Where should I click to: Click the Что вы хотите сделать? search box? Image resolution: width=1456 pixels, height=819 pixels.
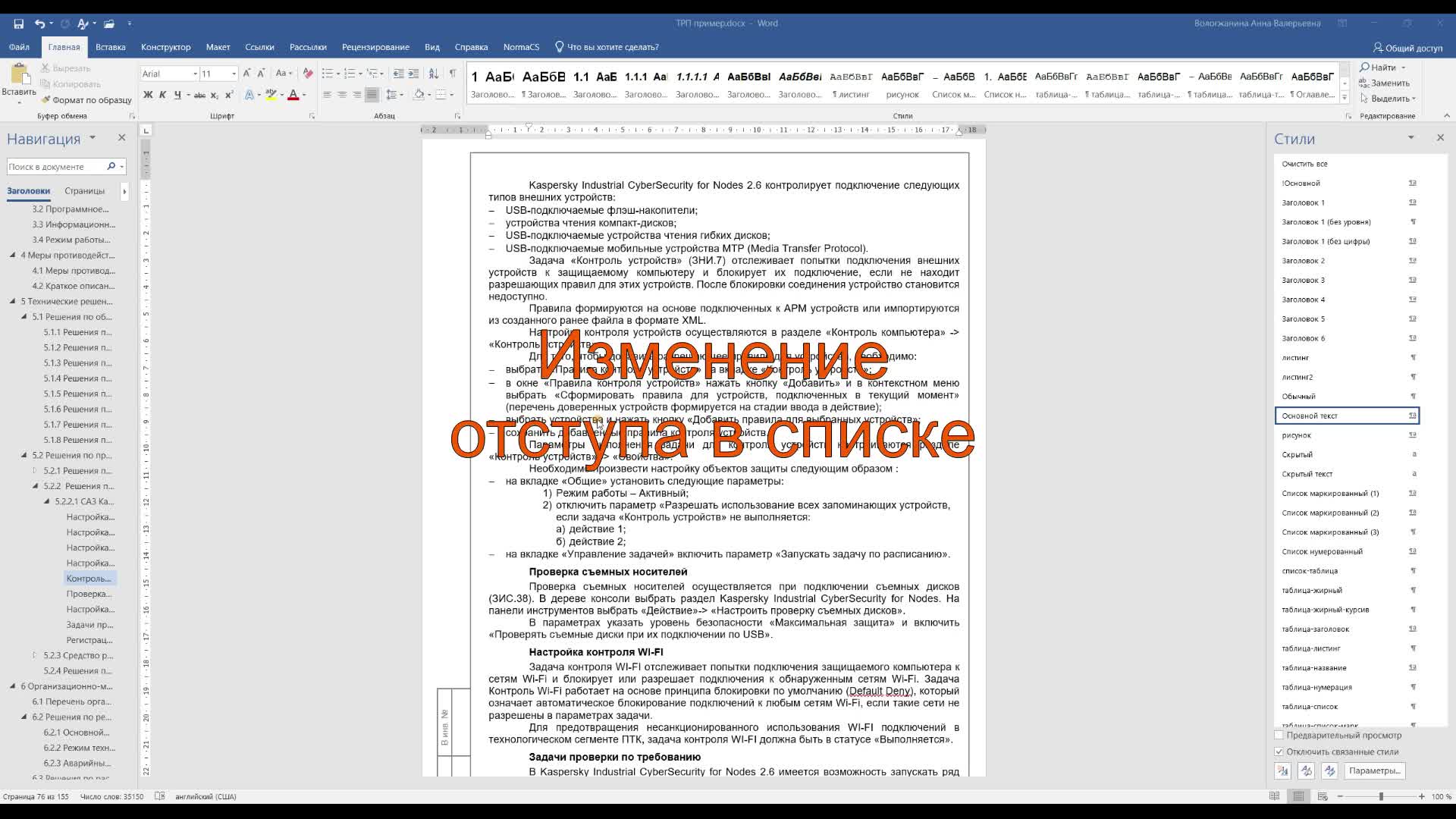607,47
